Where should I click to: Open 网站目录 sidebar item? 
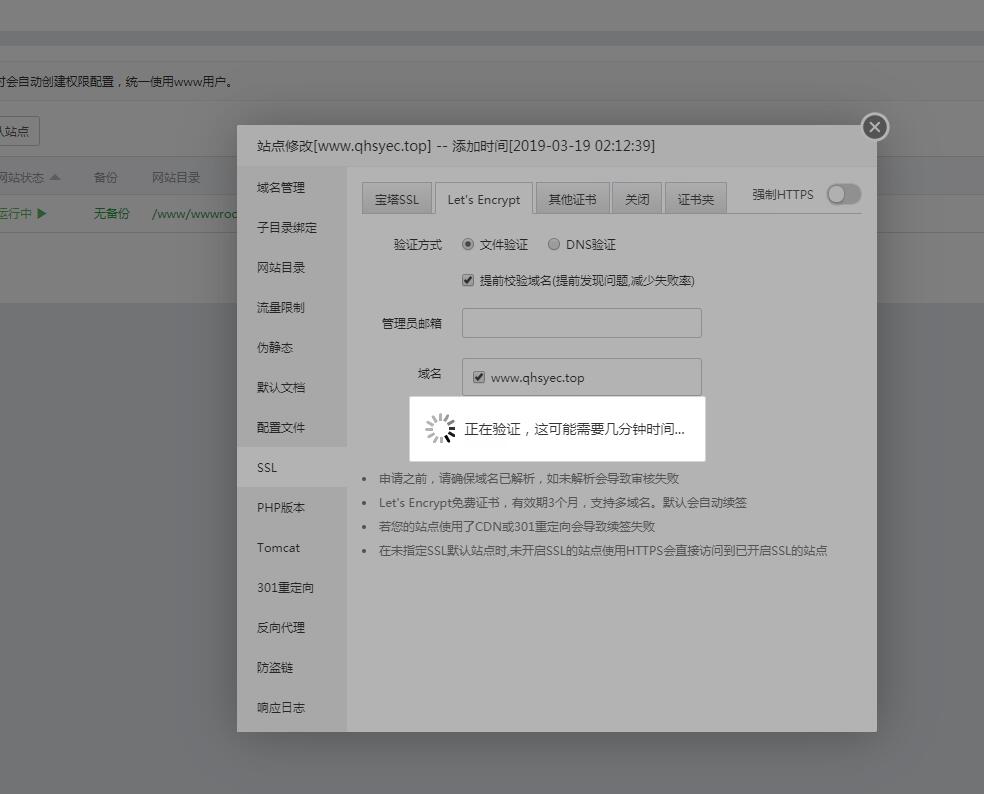pos(292,267)
